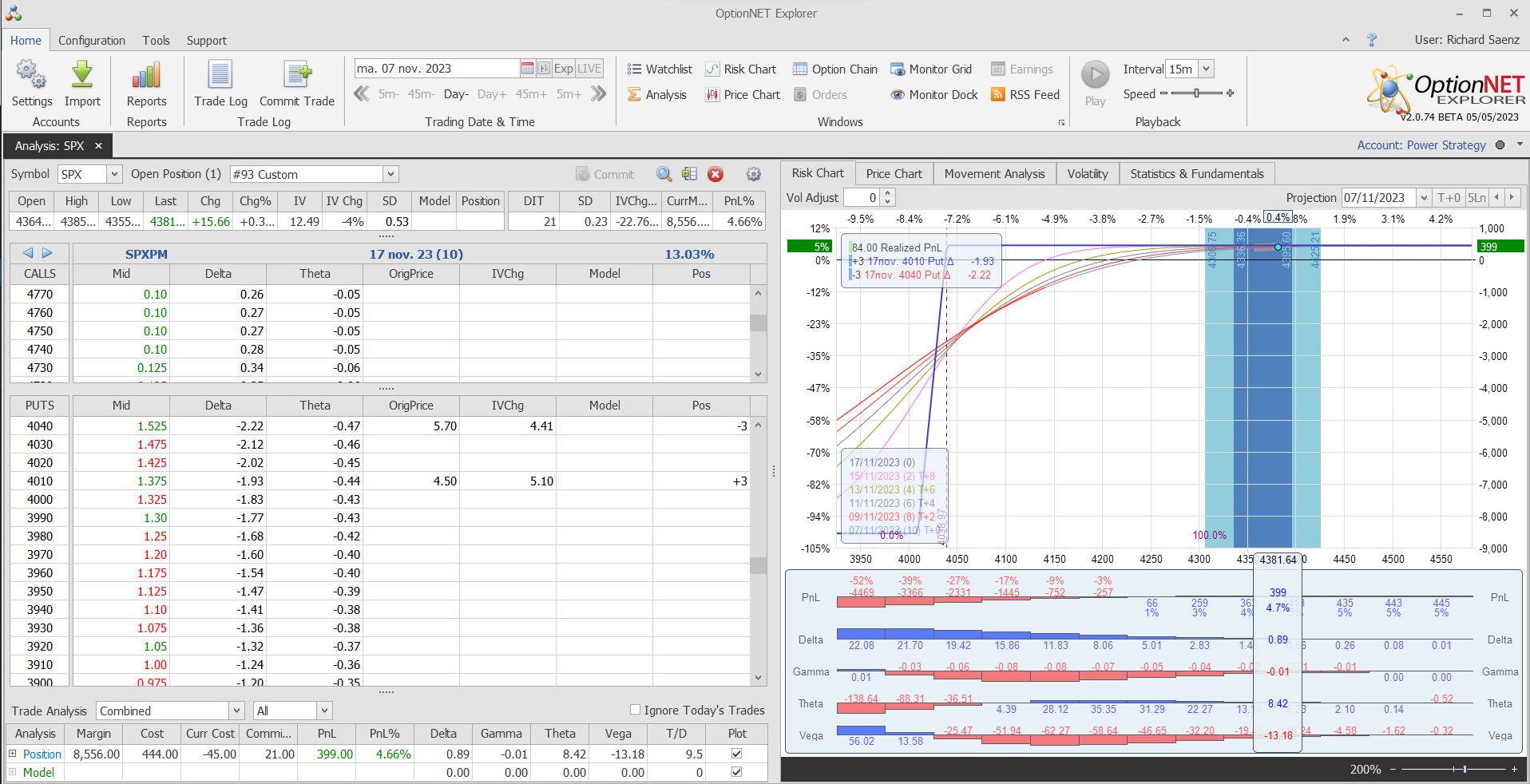Click the magnifier search icon

(x=664, y=174)
